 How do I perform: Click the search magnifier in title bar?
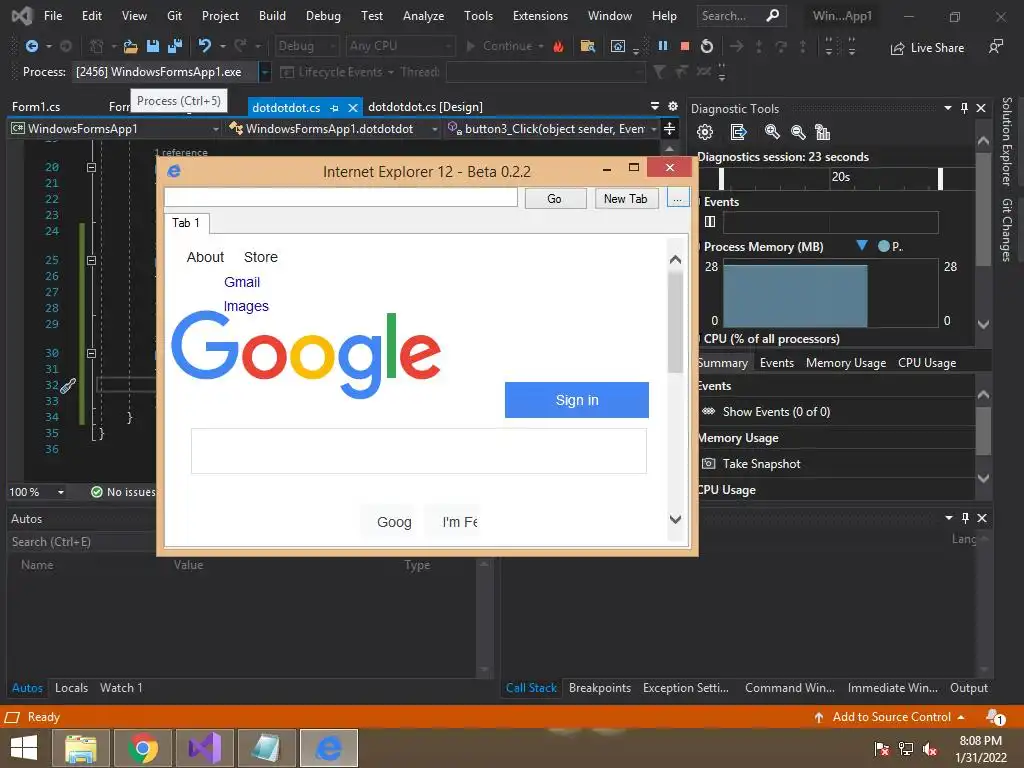click(x=773, y=15)
